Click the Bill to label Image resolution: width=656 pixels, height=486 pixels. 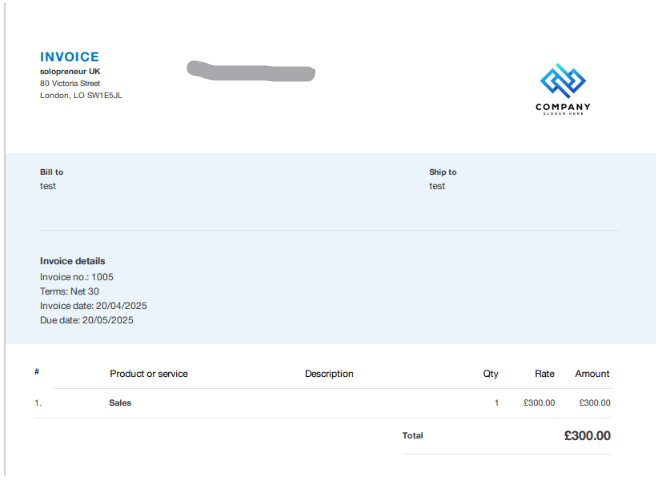click(51, 172)
